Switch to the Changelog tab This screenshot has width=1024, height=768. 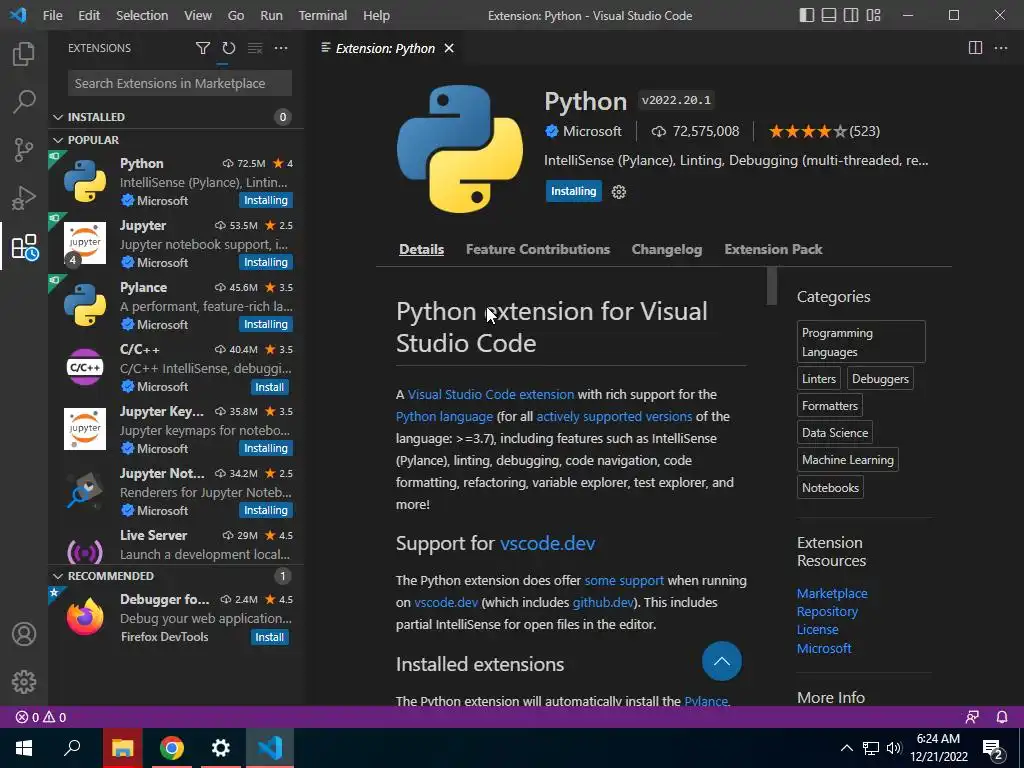(x=667, y=249)
